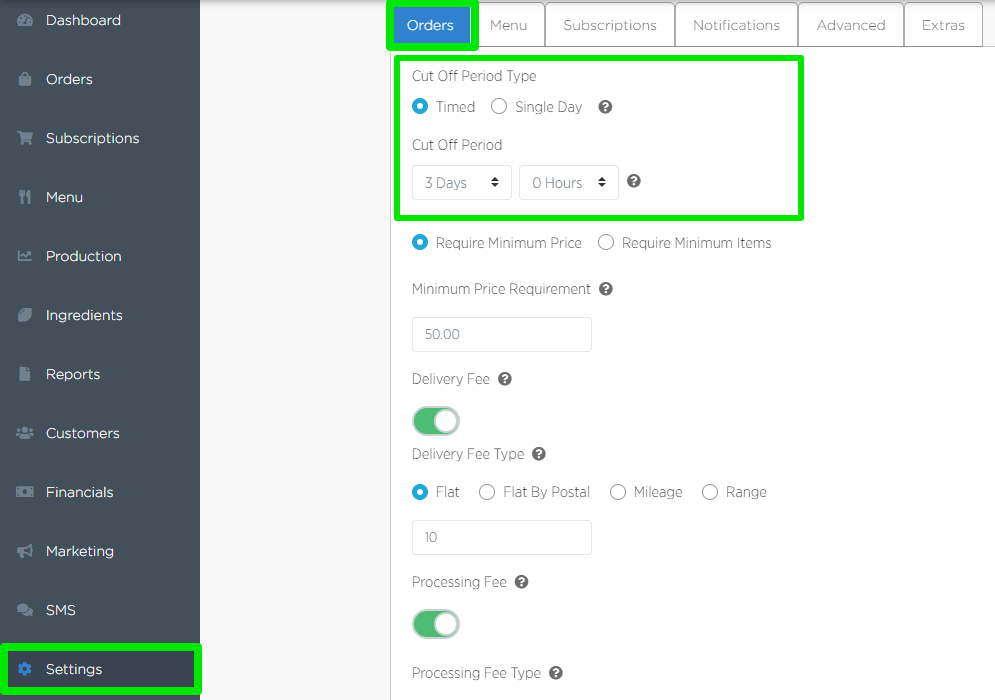Click the Production chart icon
The image size is (995, 700).
25,256
